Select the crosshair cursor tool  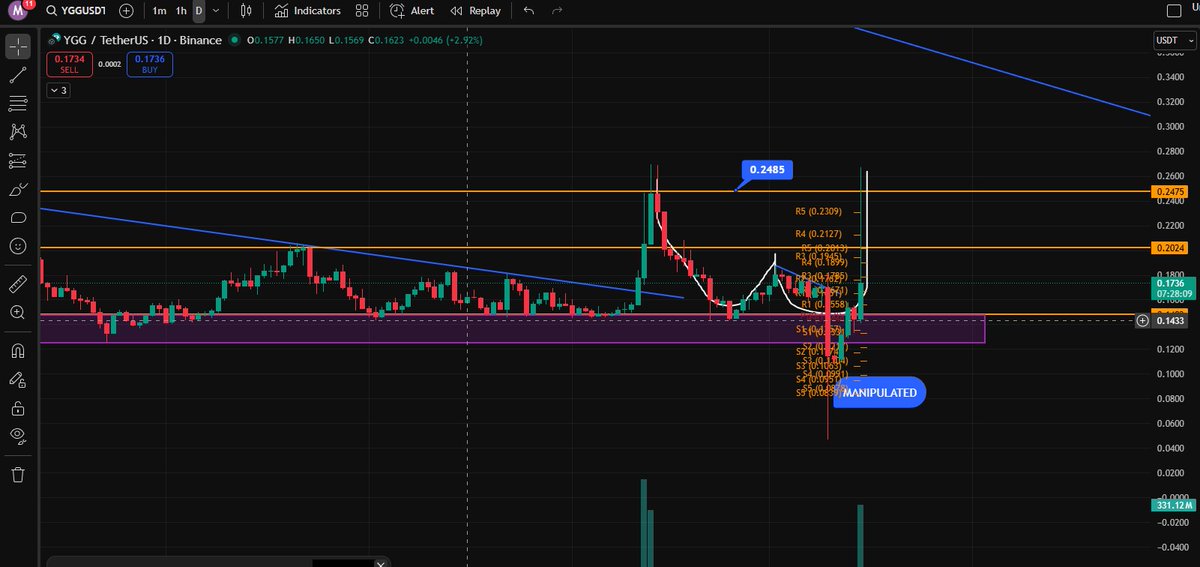(17, 46)
